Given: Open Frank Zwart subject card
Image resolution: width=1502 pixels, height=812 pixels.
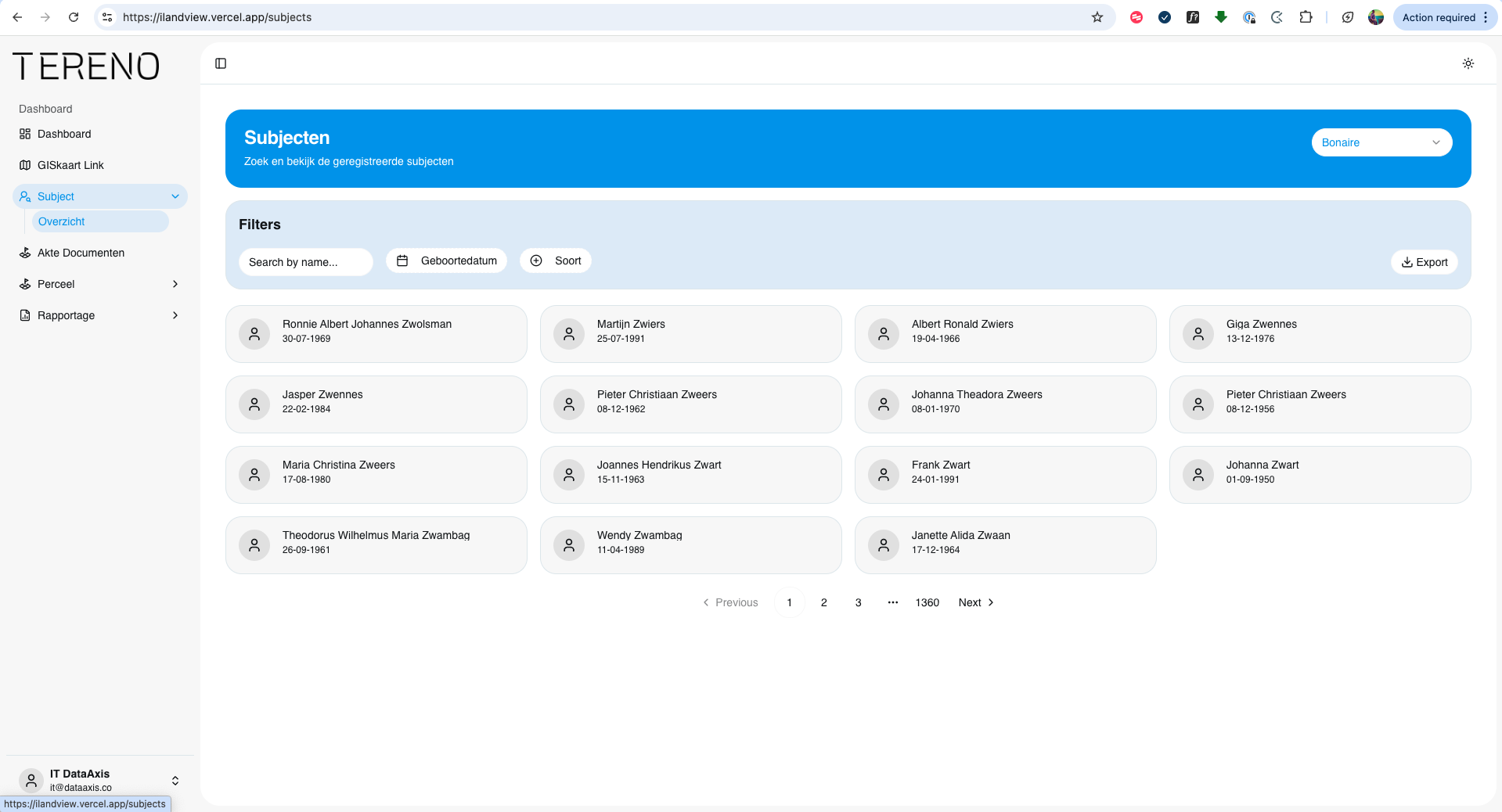Looking at the screenshot, I should click(x=1006, y=475).
